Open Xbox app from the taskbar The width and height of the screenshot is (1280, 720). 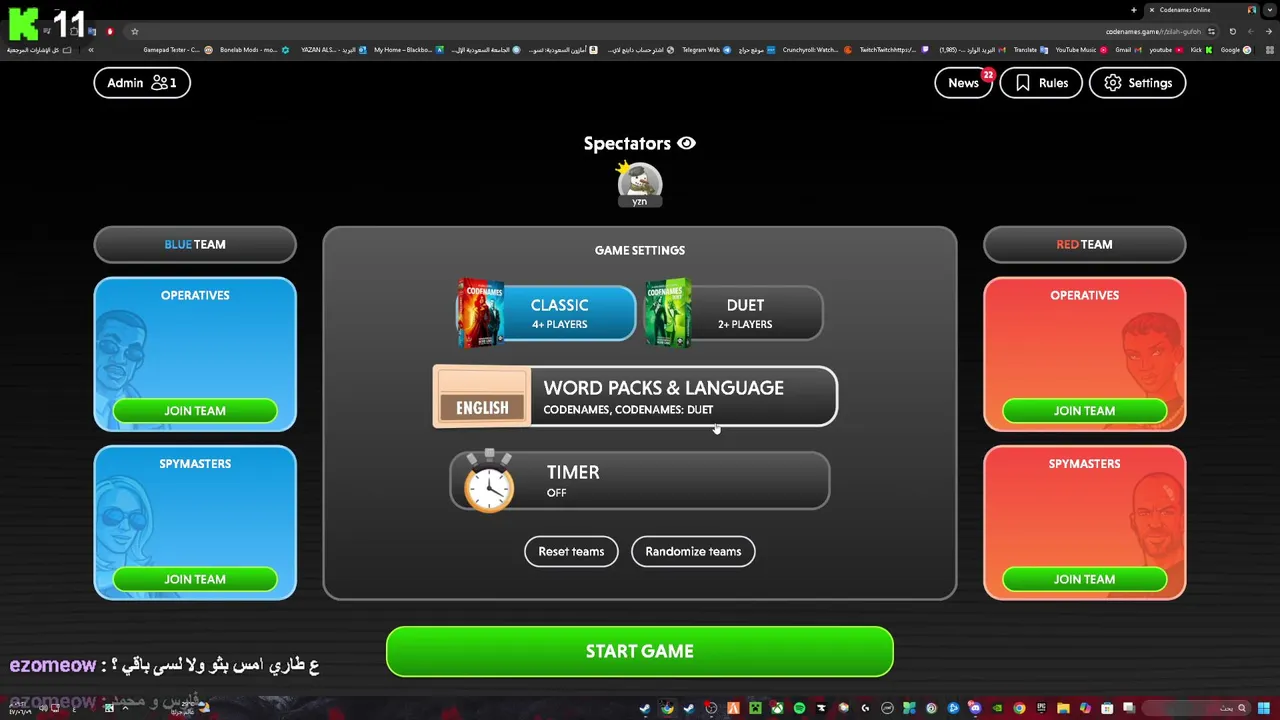[777, 708]
